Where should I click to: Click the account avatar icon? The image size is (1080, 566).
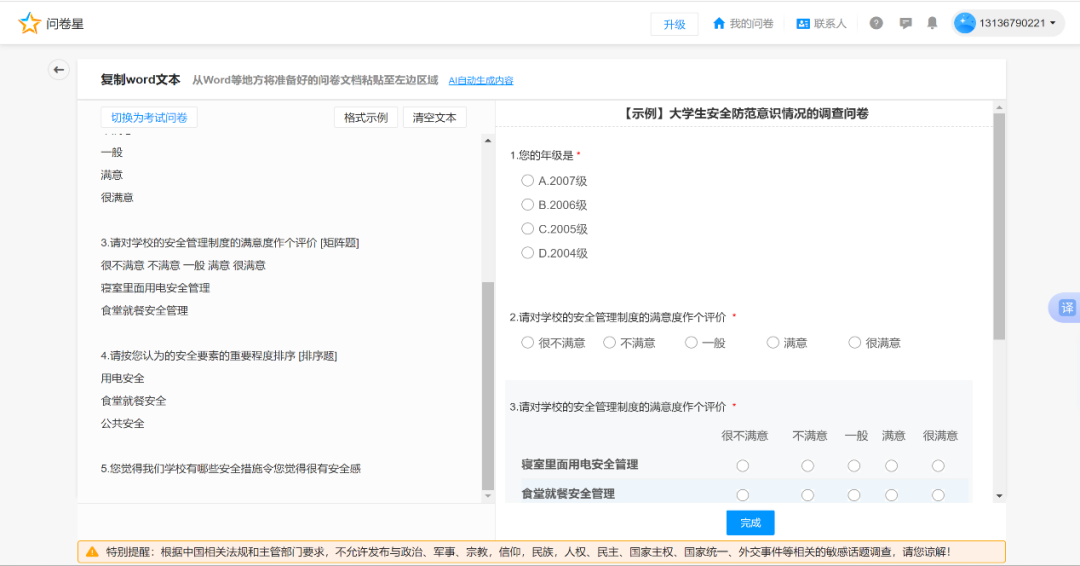[964, 23]
